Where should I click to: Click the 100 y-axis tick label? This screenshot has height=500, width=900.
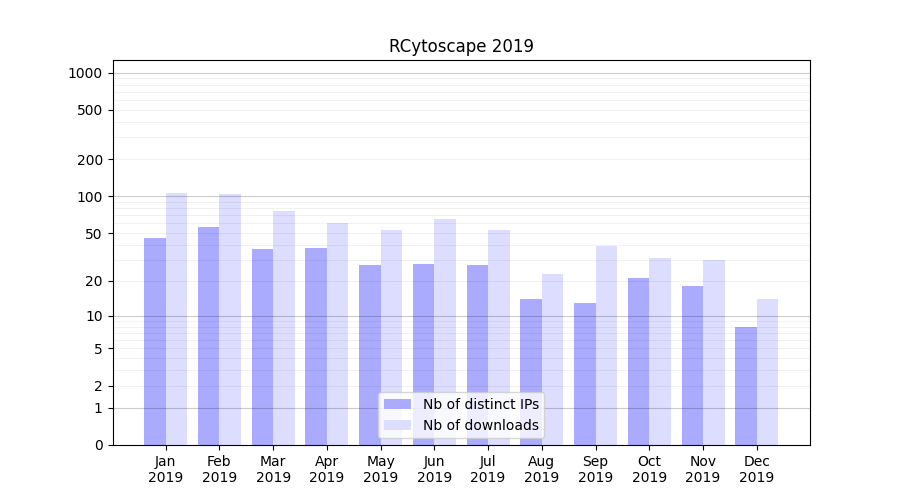[88, 197]
